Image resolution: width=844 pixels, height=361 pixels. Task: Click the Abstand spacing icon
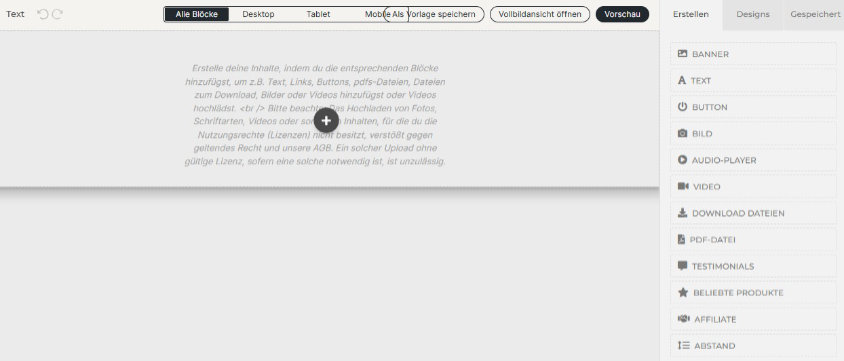coord(684,345)
